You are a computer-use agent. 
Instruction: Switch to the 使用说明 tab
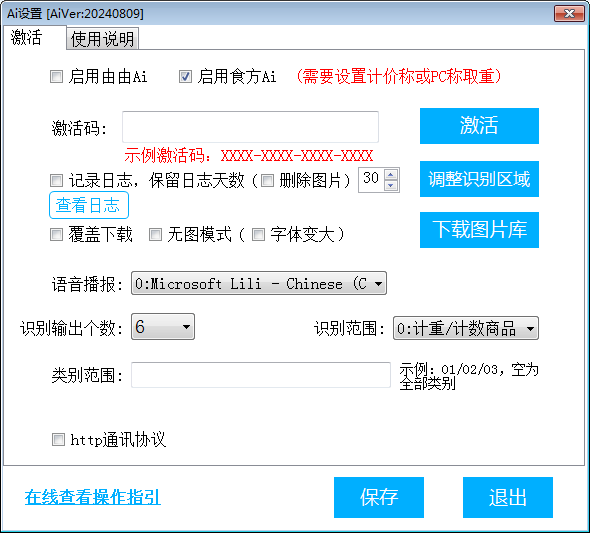pos(102,39)
